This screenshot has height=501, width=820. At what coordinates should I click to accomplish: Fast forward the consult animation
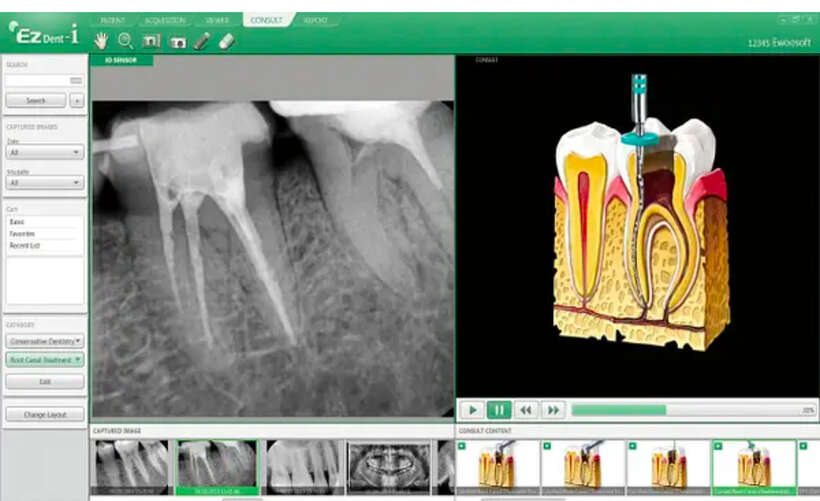553,409
